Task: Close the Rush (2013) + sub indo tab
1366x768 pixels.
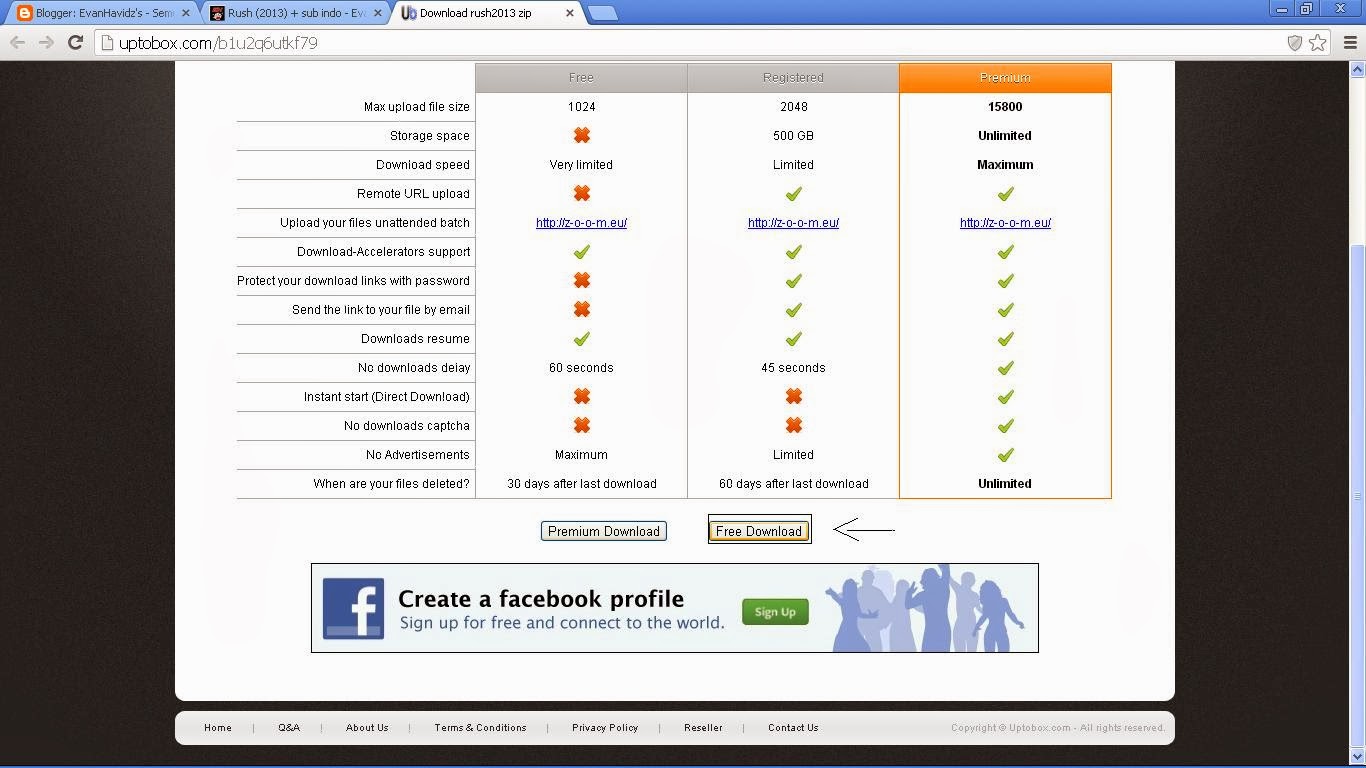Action: pos(378,13)
